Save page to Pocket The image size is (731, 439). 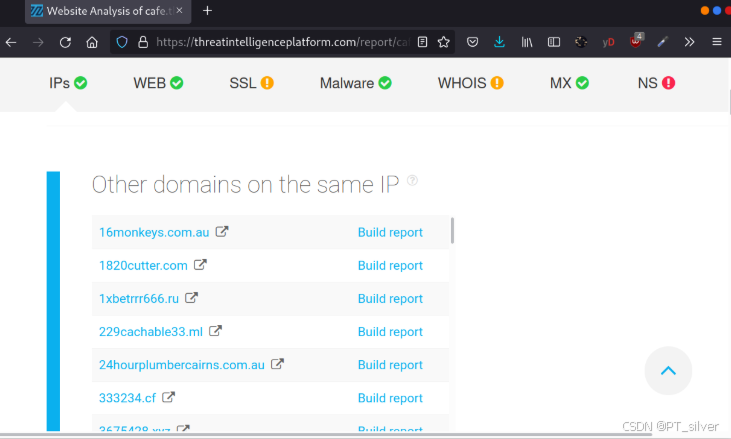[x=472, y=42]
